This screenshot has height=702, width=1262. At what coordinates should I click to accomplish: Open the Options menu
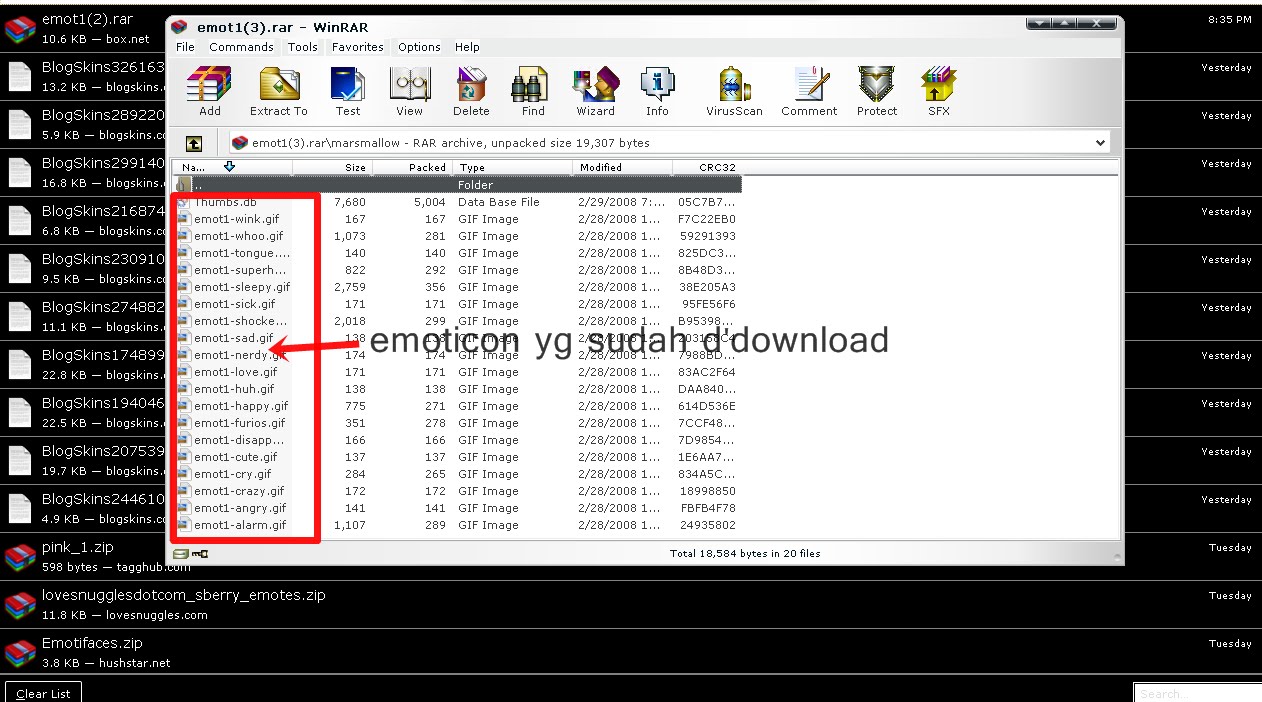(x=419, y=47)
